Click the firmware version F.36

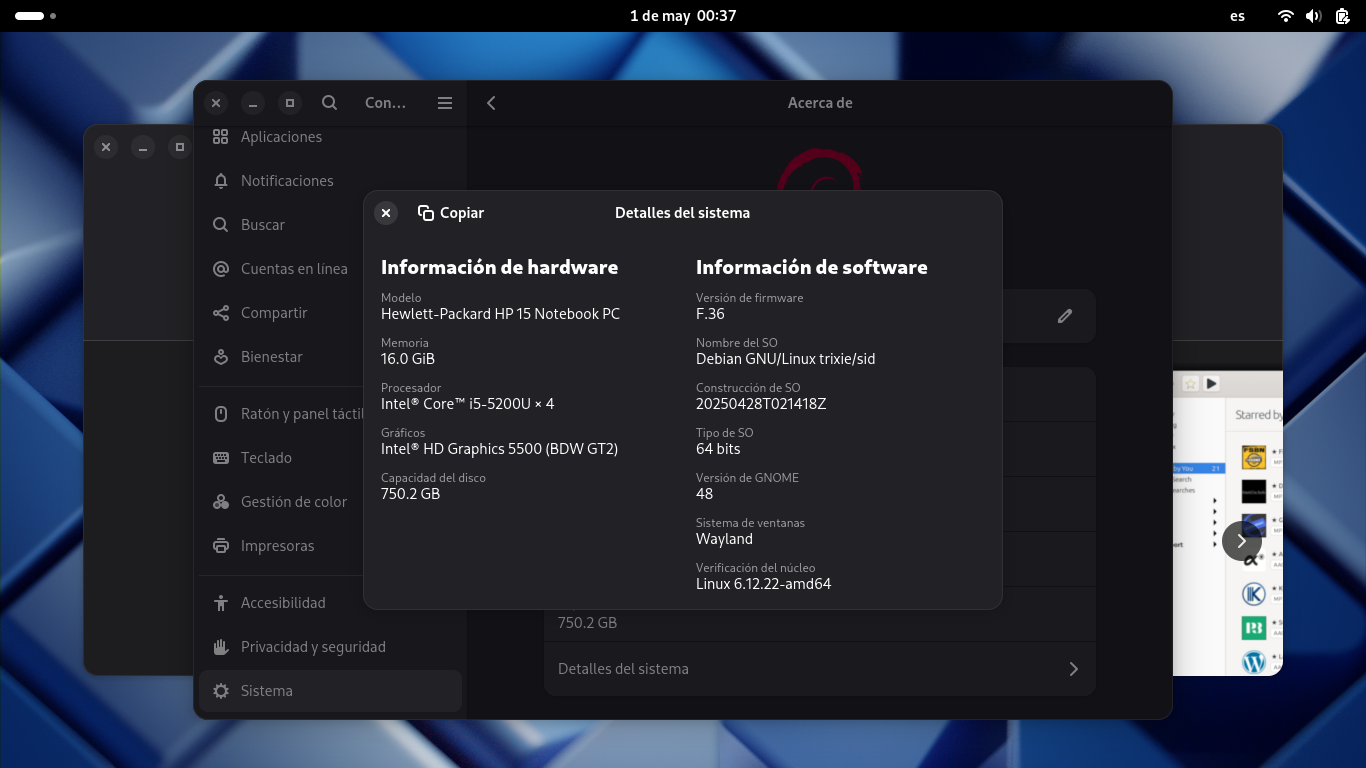click(710, 314)
